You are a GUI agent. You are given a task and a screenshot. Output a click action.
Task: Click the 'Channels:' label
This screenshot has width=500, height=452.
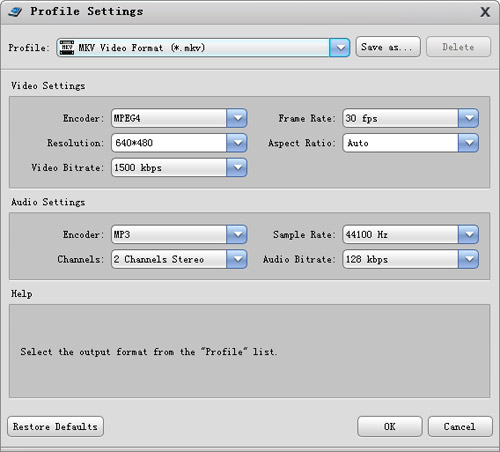point(80,259)
